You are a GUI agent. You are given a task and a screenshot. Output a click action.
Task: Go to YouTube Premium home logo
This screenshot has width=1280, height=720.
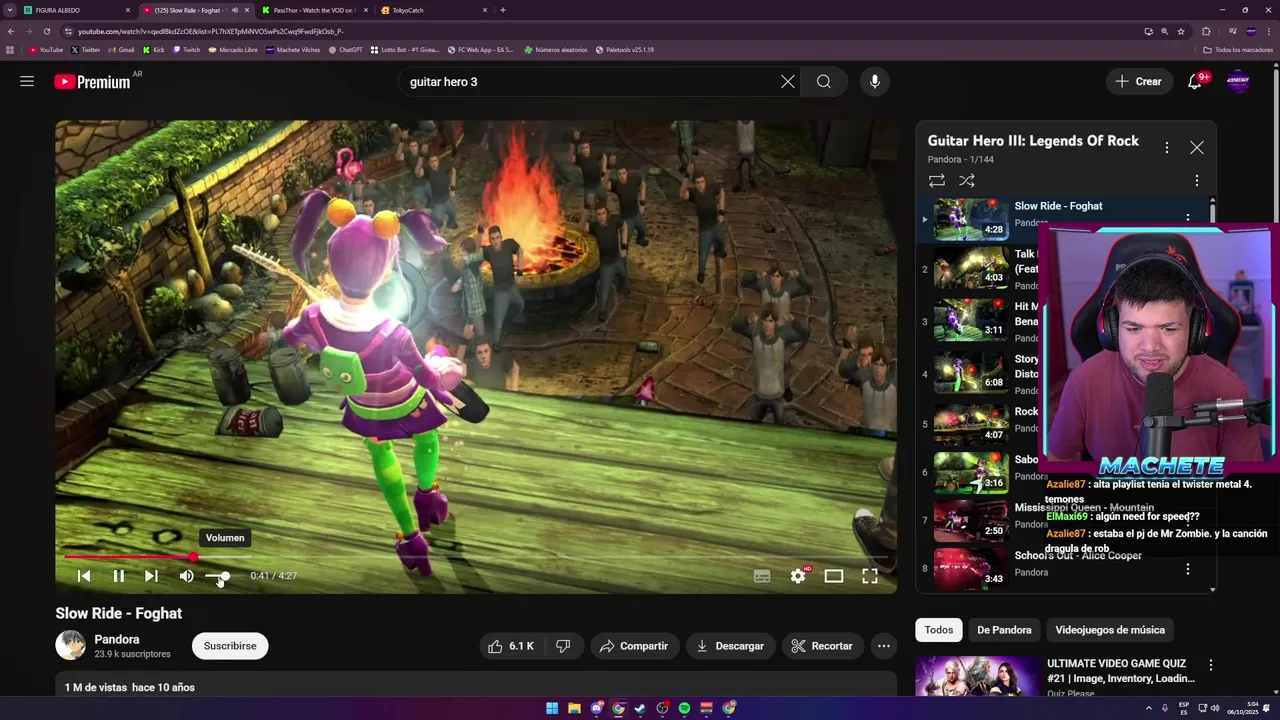92,82
